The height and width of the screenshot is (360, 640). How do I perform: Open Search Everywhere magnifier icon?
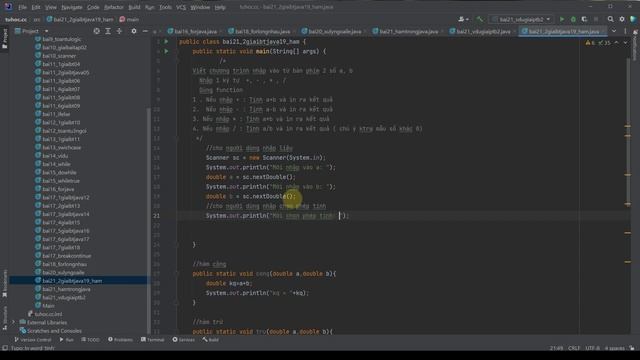(x=610, y=19)
